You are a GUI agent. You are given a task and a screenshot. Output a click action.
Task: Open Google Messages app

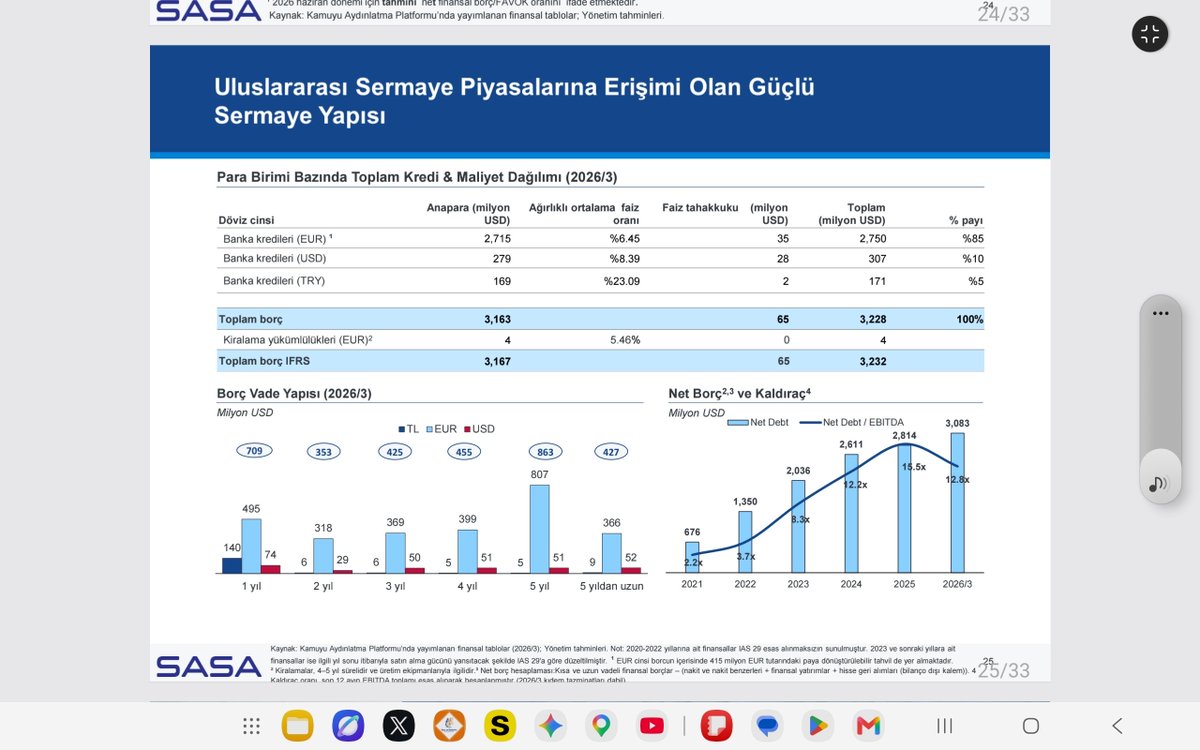point(767,726)
